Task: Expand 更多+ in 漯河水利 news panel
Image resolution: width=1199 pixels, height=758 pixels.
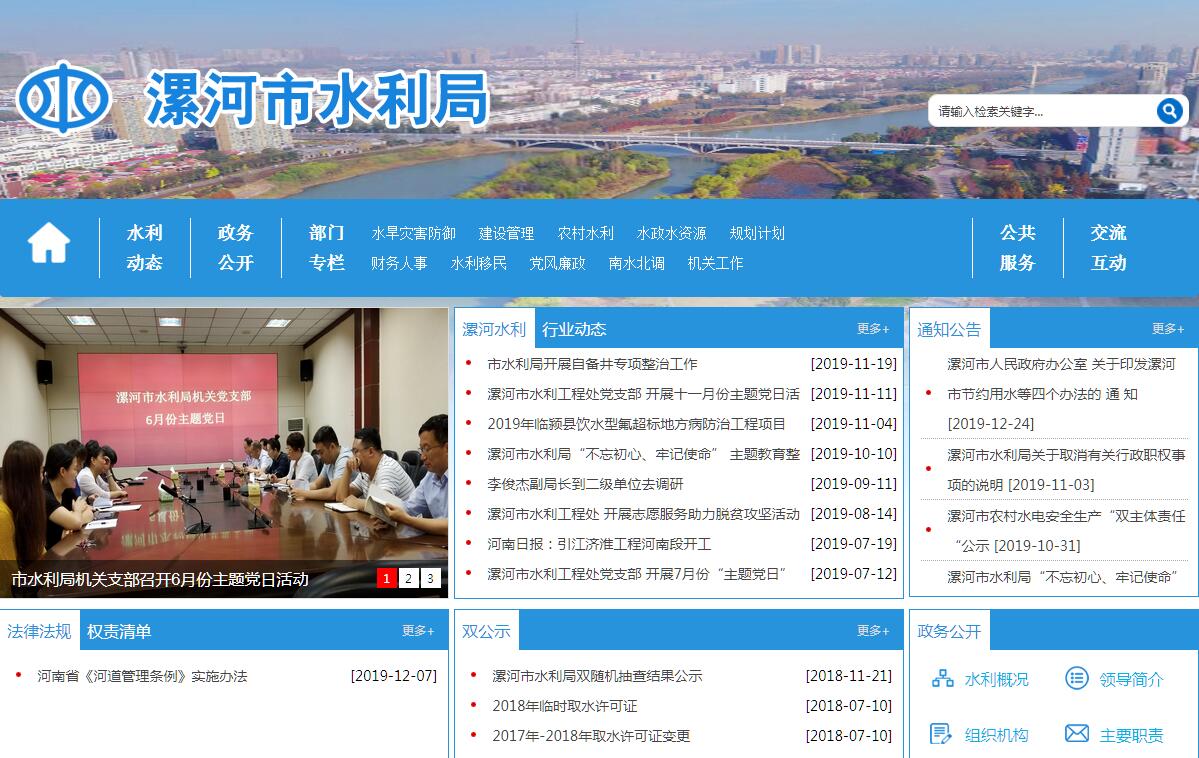Action: point(872,329)
